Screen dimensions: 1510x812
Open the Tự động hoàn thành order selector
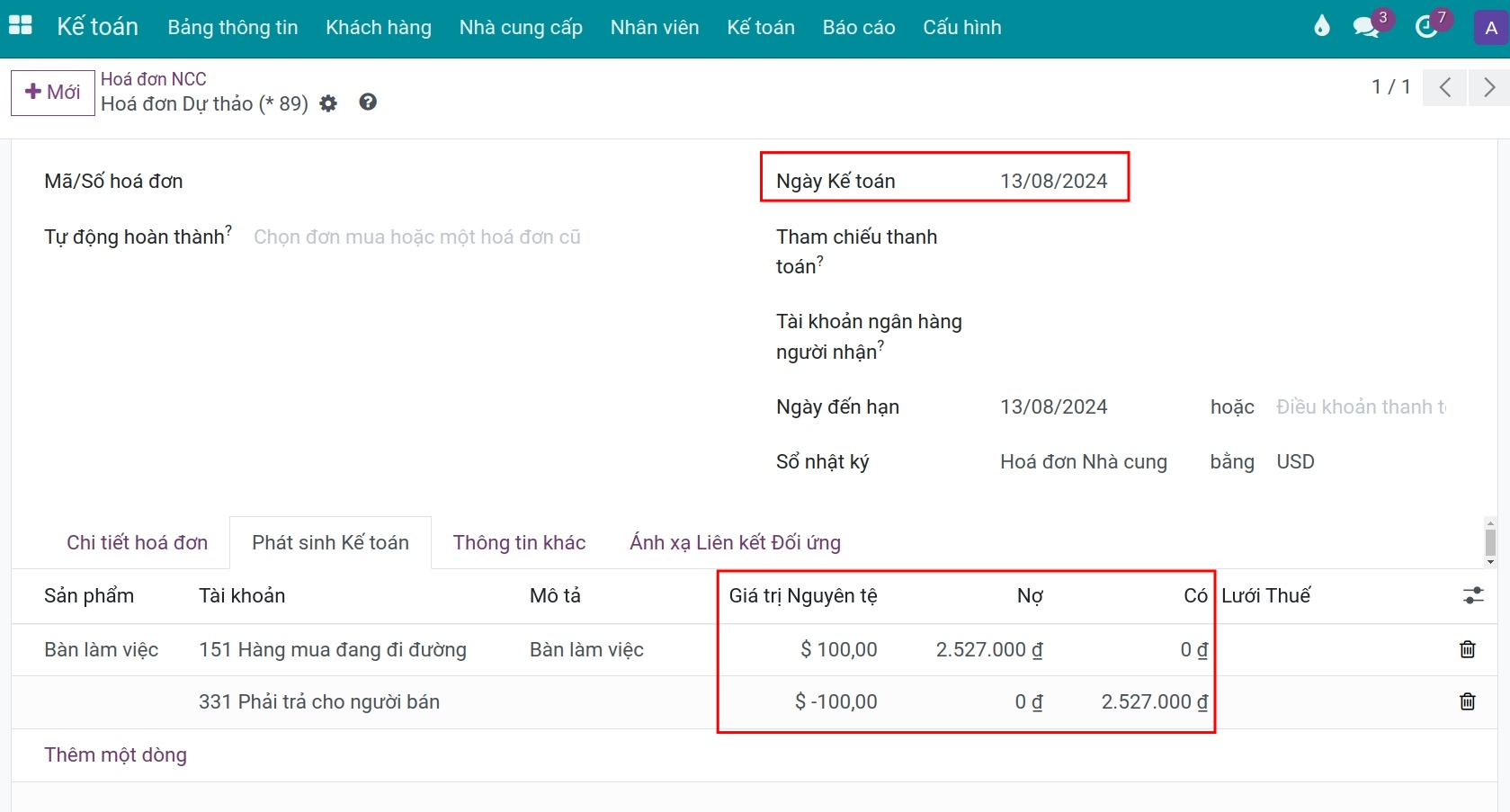tap(416, 236)
